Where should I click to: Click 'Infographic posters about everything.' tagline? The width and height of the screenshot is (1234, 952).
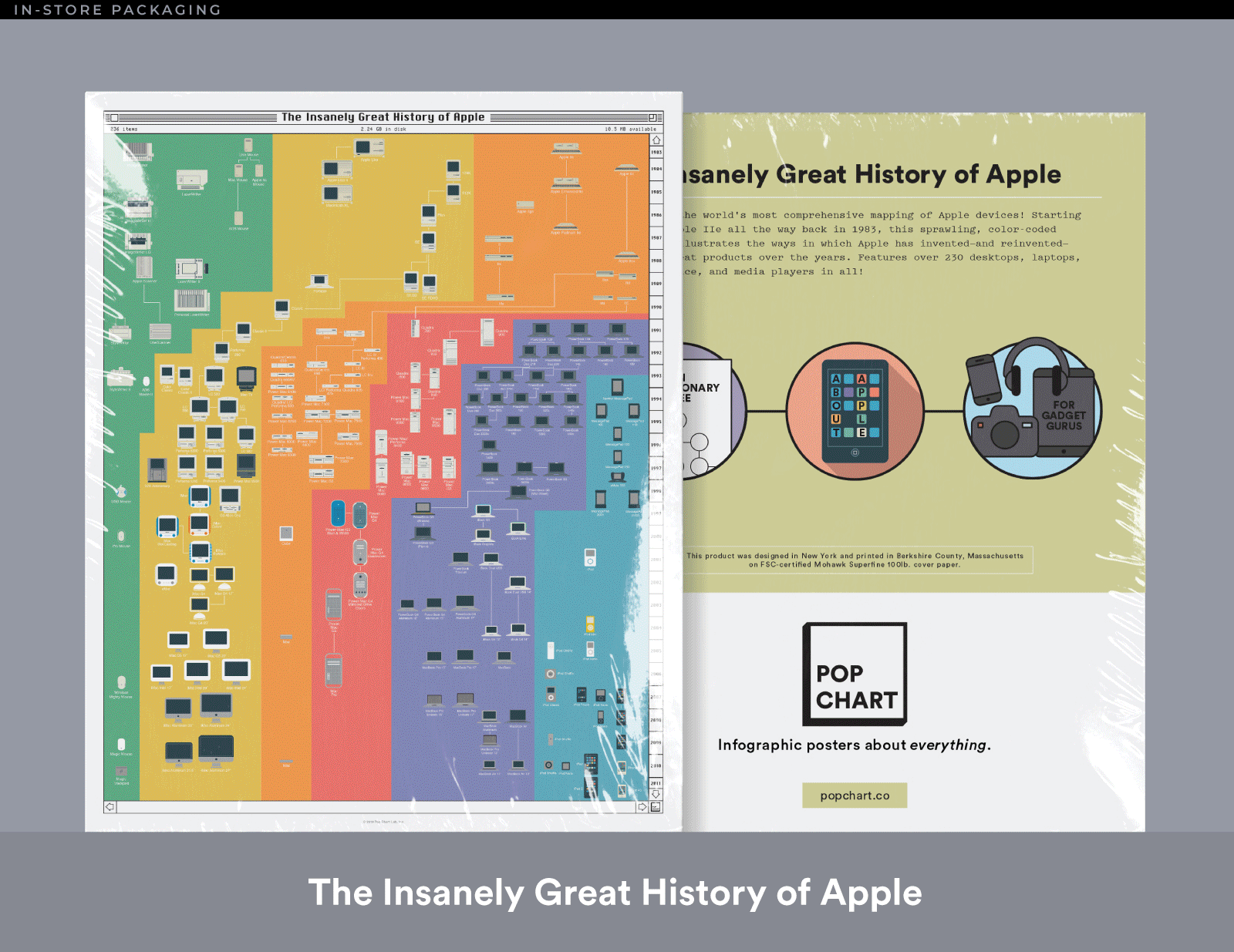tap(855, 745)
